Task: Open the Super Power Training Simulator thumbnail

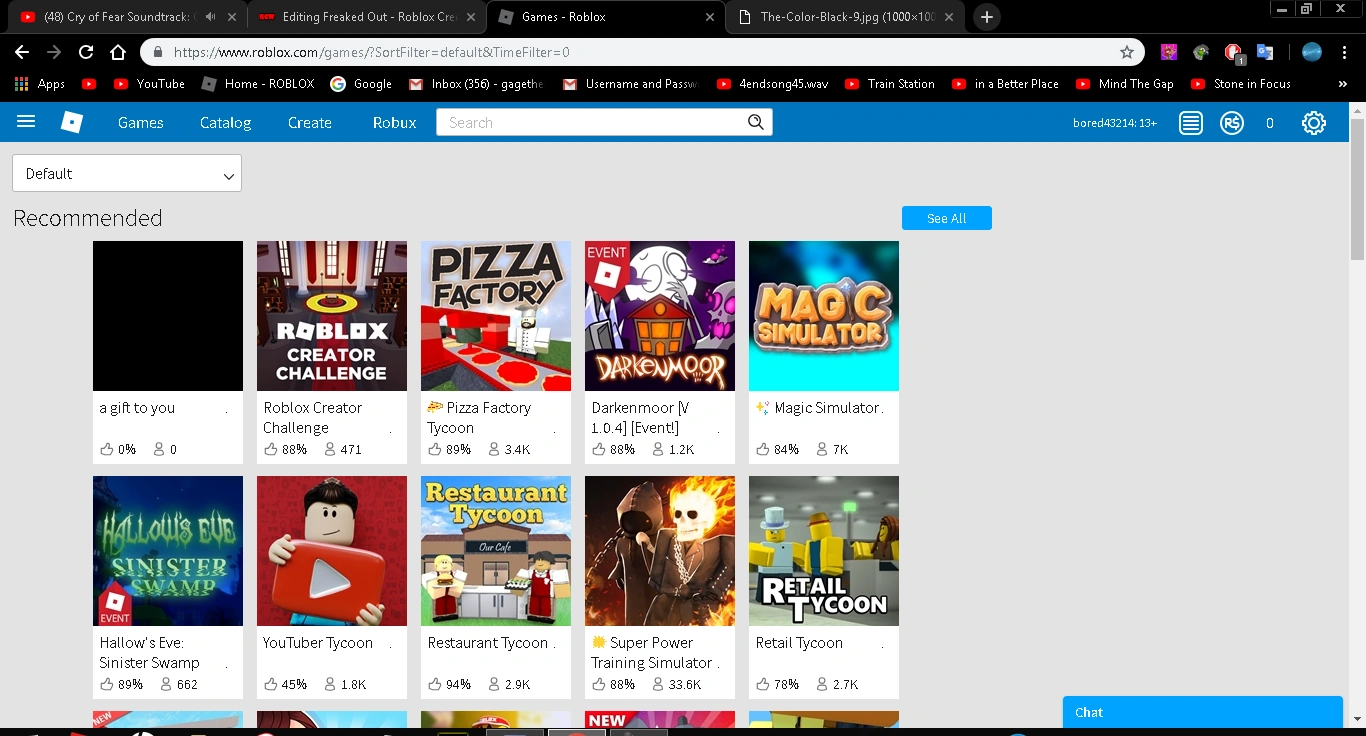Action: coord(660,551)
